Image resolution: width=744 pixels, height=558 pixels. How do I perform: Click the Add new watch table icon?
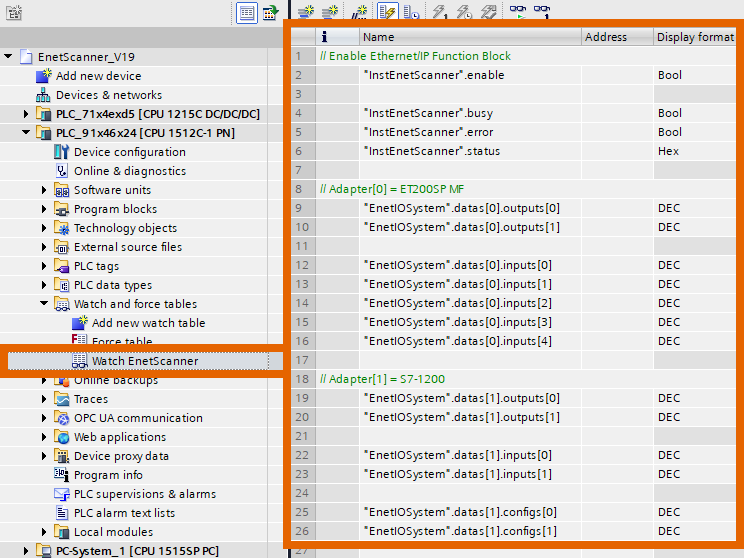(80, 323)
